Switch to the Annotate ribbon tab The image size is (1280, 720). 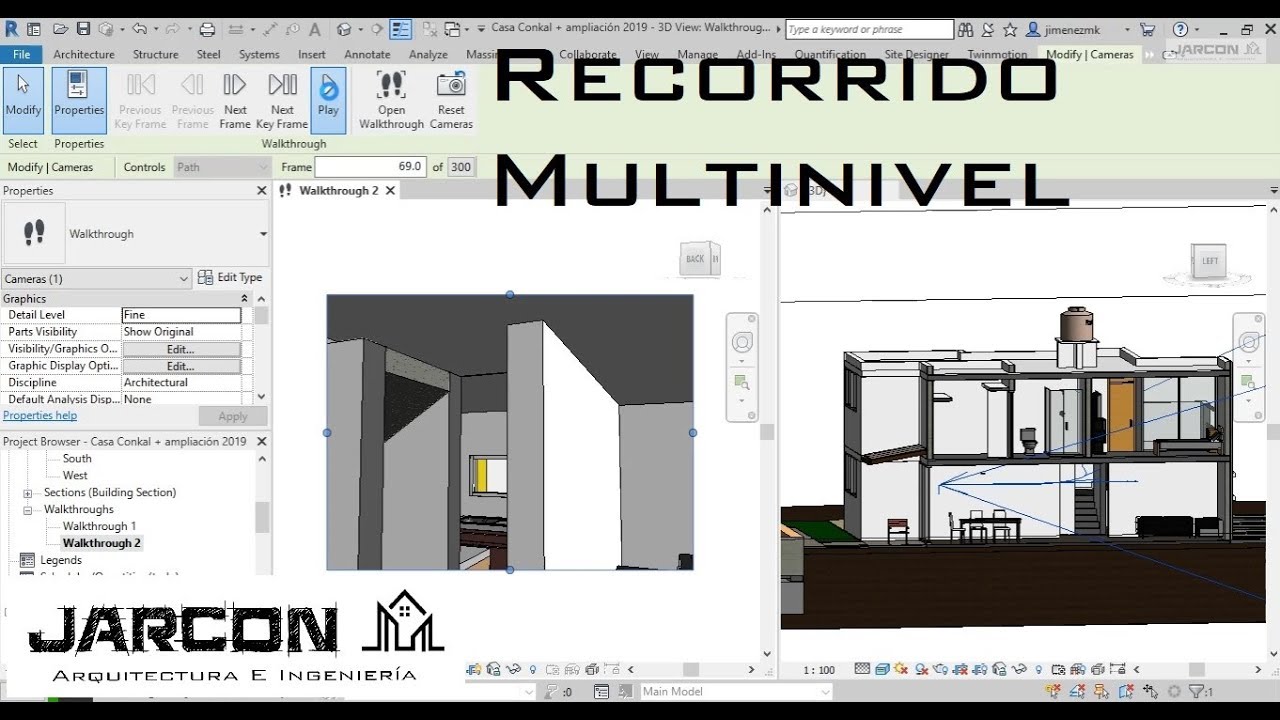(x=367, y=54)
